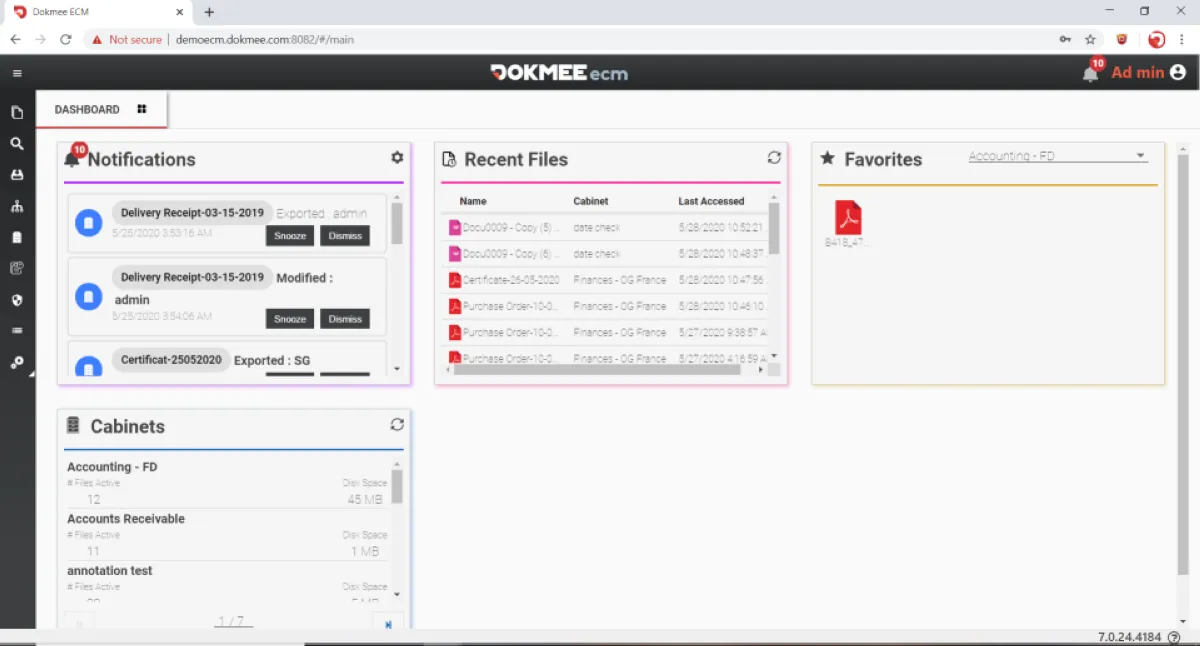Screen dimensions: 1200x646
Task: Sort Recent Files by Cabinet column
Action: click(x=591, y=201)
